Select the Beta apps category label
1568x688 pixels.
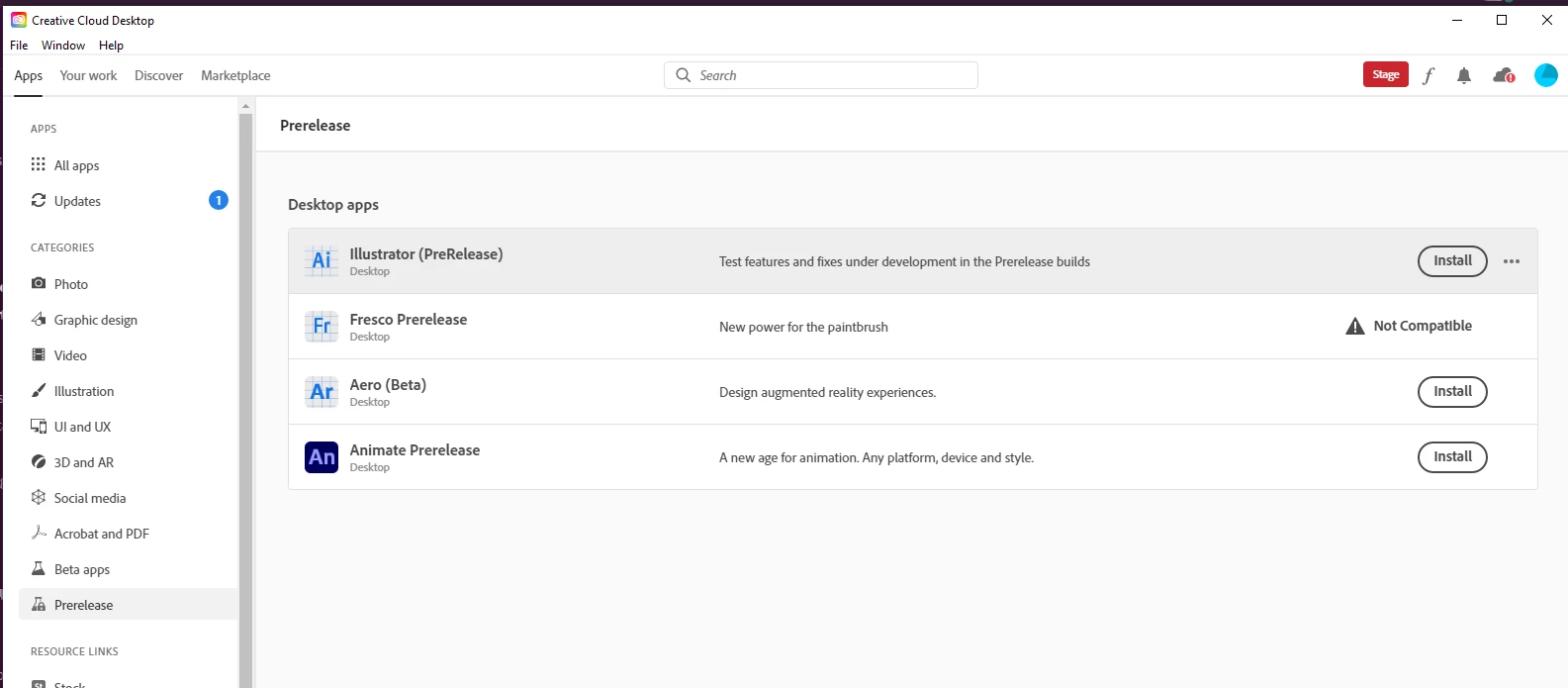82,569
